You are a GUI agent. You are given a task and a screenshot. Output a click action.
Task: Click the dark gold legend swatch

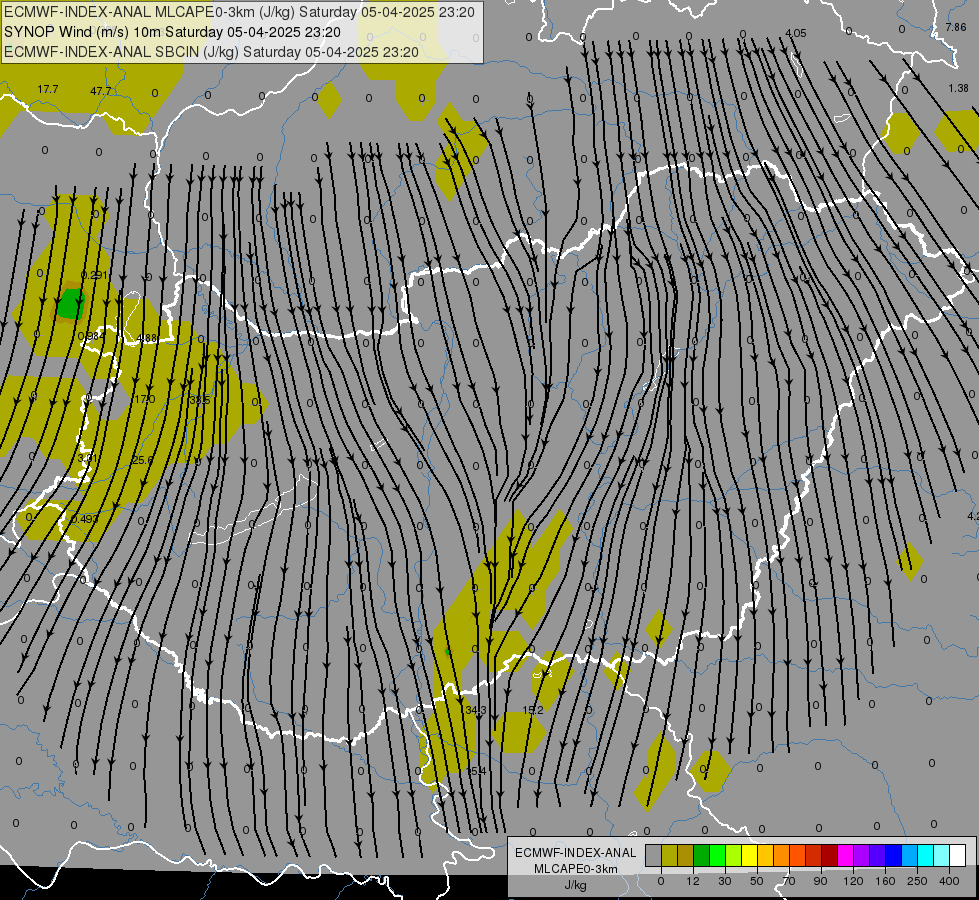pos(686,855)
